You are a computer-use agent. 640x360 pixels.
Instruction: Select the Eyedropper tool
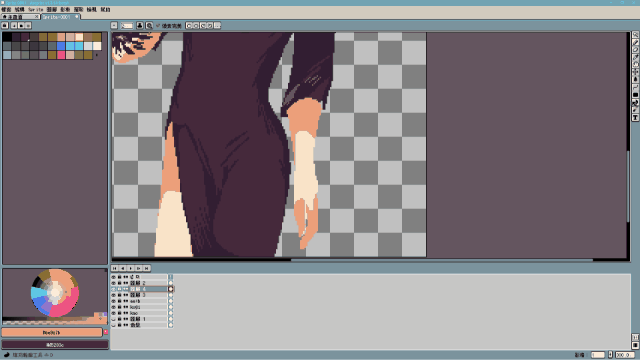pos(636,57)
